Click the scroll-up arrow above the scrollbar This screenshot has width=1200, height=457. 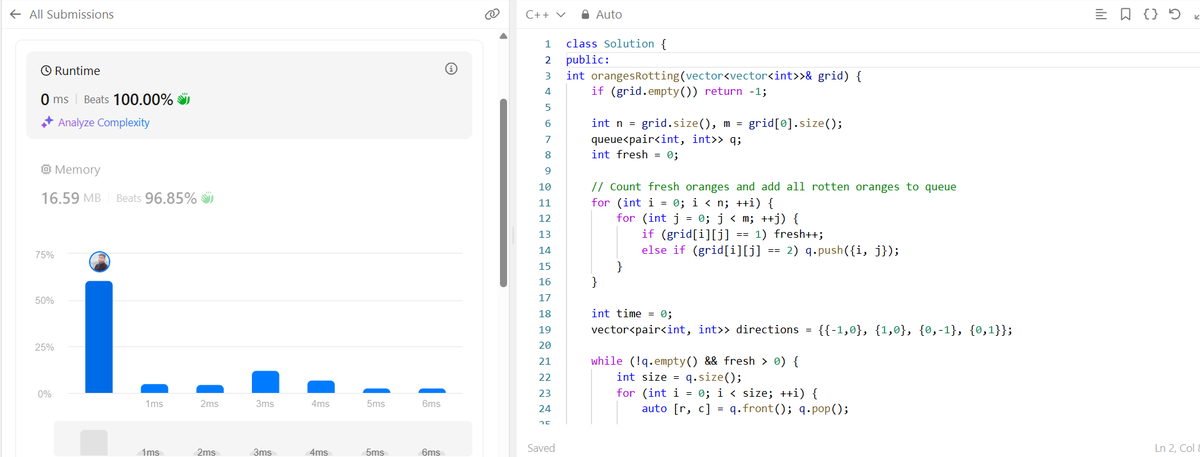click(503, 36)
